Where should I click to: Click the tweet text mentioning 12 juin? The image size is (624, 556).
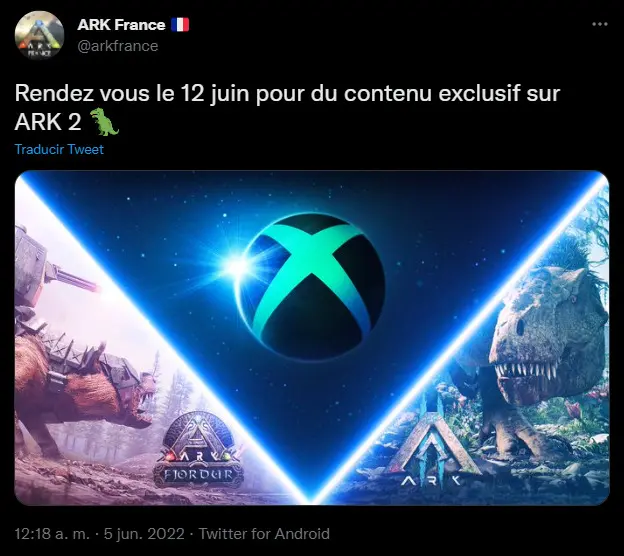(287, 94)
